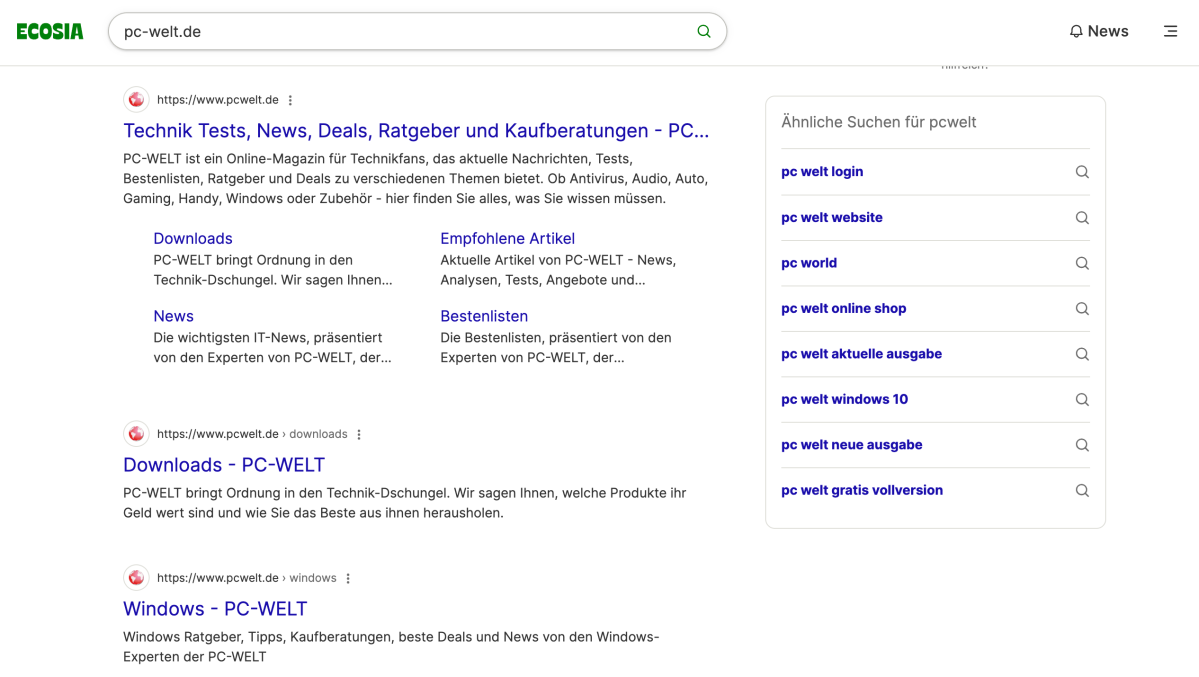The height and width of the screenshot is (677, 1199).
Task: Click the search icon next to pc welt aktuelle ausgabe
Action: [x=1082, y=354]
